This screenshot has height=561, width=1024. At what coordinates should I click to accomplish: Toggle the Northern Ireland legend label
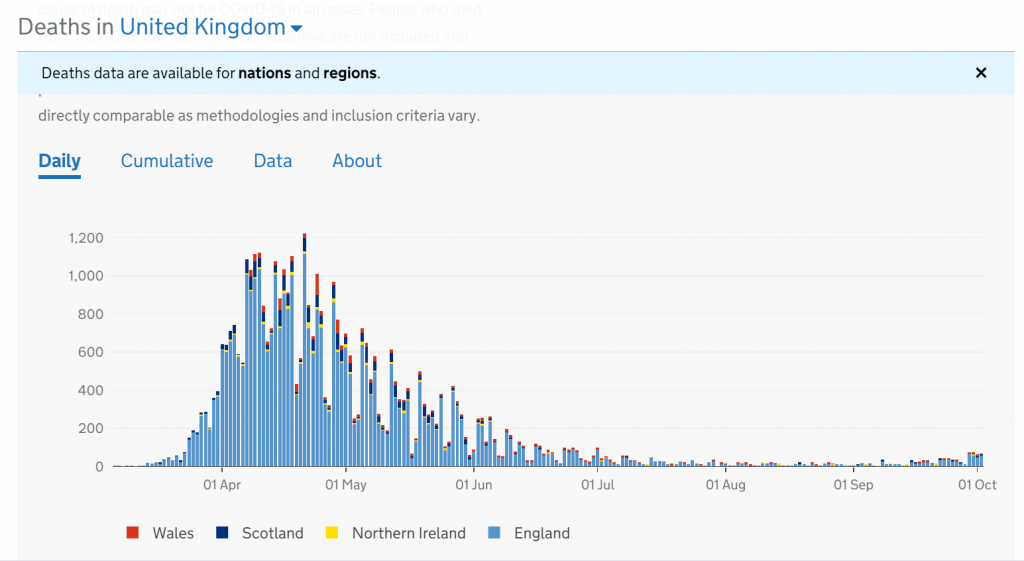click(408, 533)
